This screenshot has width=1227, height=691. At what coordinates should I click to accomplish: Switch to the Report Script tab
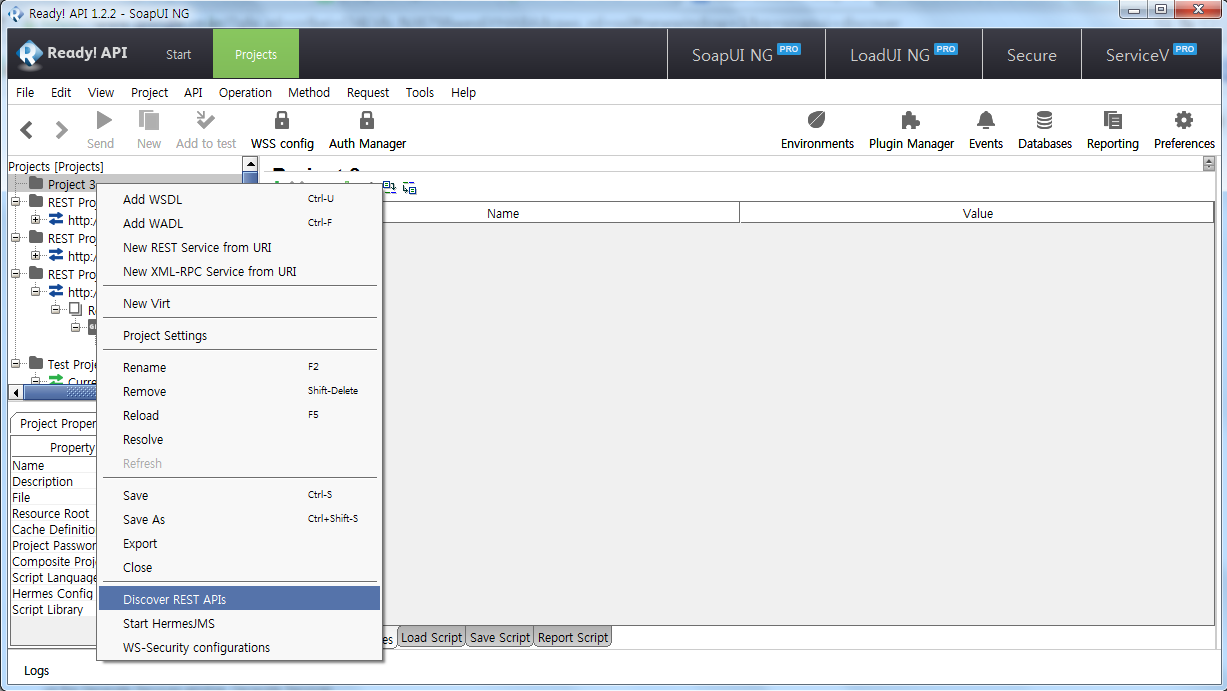[x=572, y=638]
